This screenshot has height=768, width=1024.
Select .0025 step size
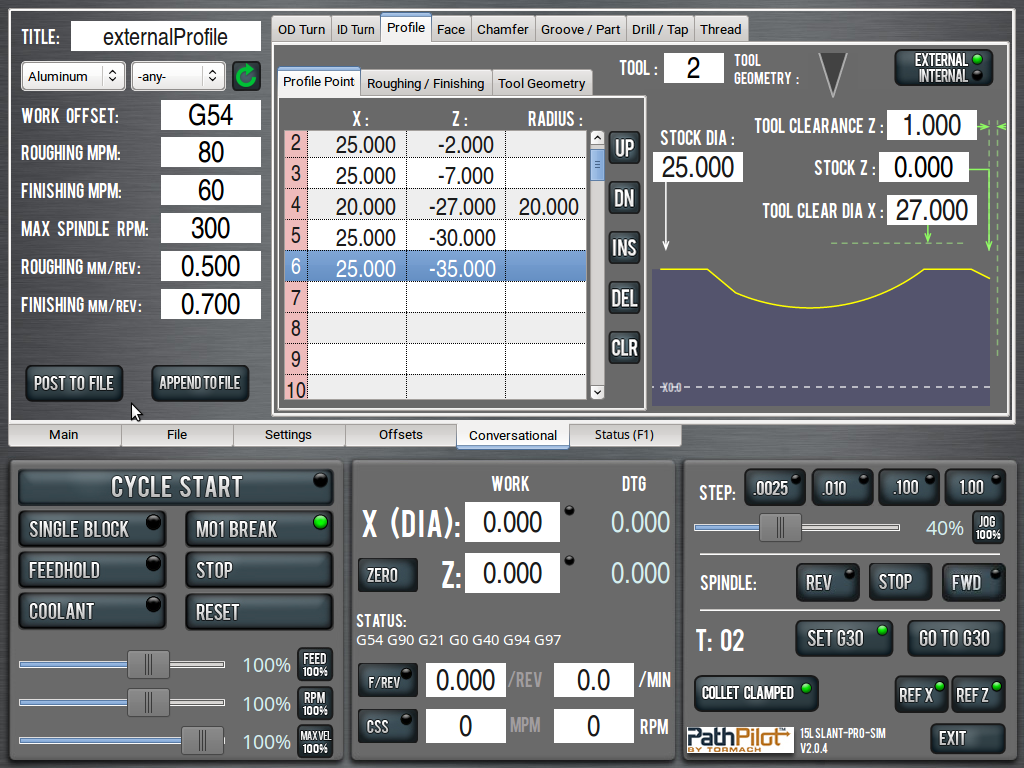coord(775,488)
